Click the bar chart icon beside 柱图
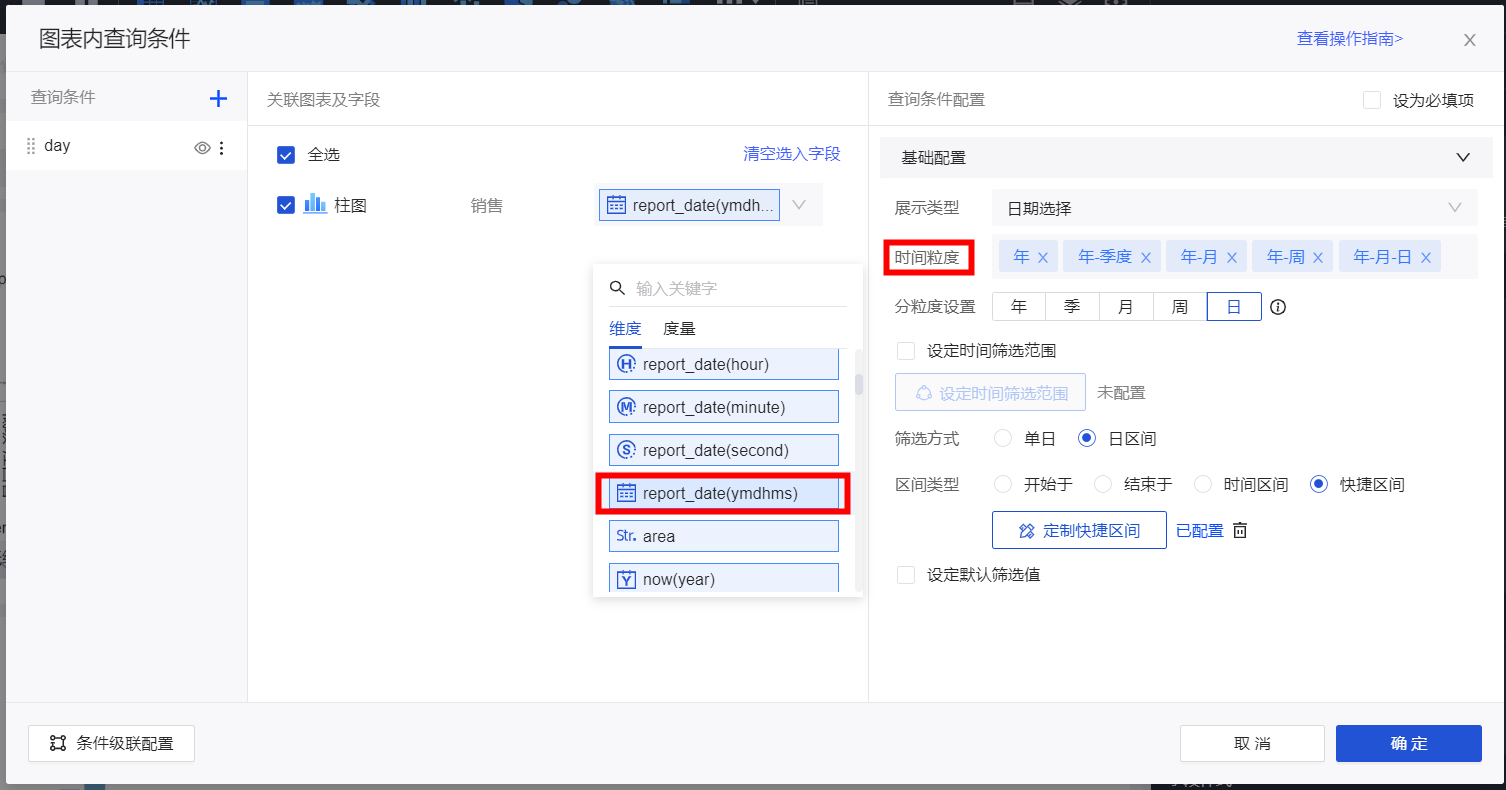Screen dimensions: 1506x790 point(315,204)
